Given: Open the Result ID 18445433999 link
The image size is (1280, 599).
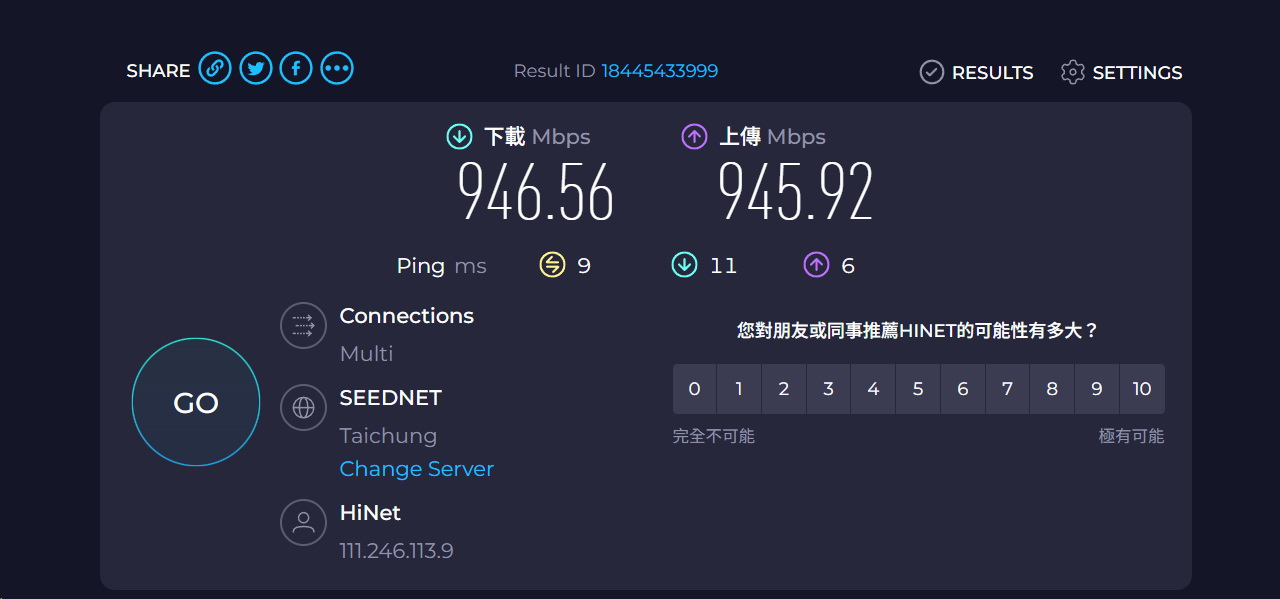Looking at the screenshot, I should coord(659,71).
